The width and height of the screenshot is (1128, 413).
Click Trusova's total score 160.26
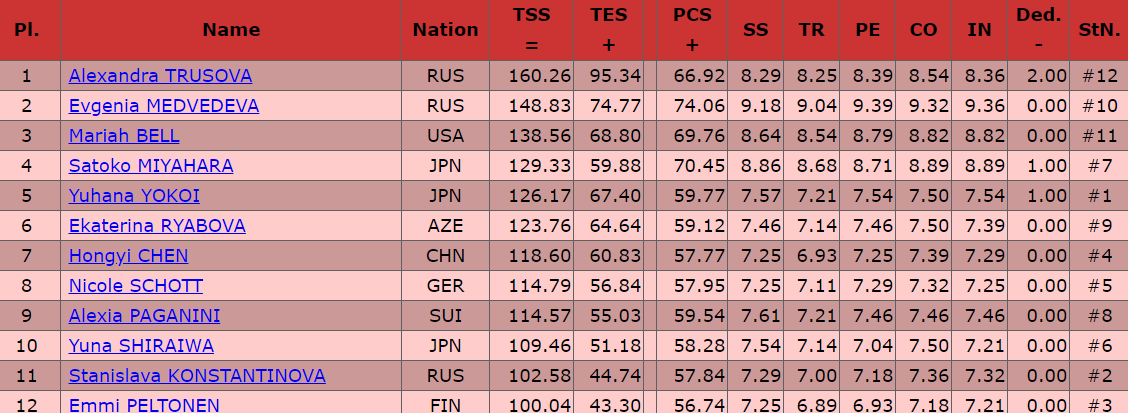point(539,76)
